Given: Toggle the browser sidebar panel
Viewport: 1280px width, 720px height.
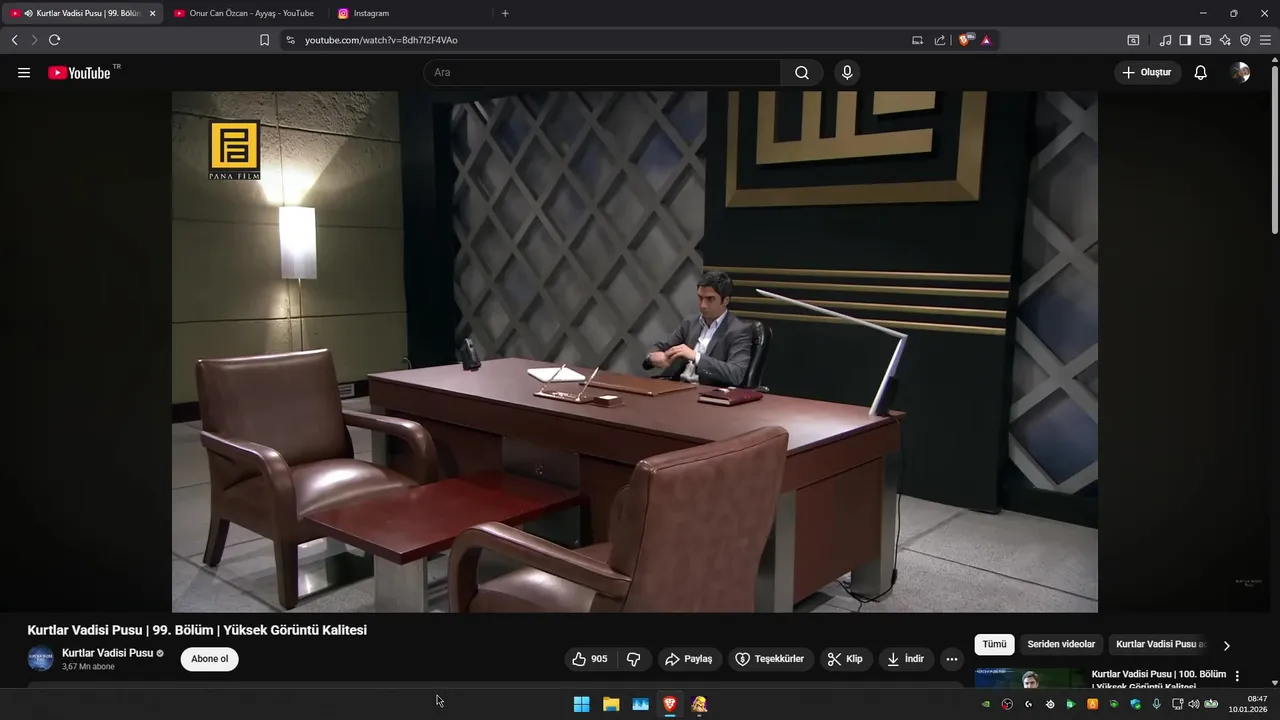Looking at the screenshot, I should (x=1185, y=40).
